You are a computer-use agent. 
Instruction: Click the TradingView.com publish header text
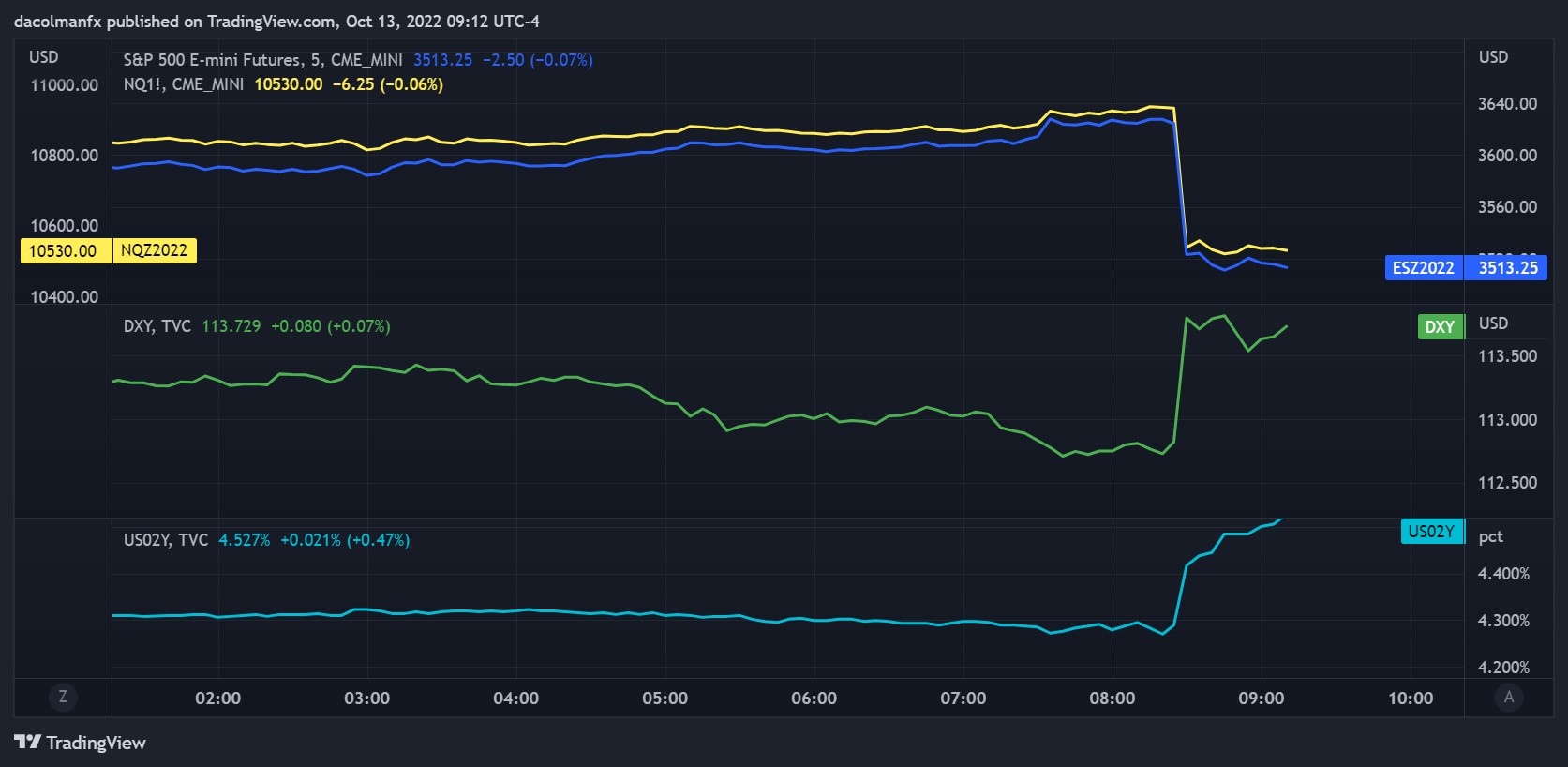[x=276, y=22]
